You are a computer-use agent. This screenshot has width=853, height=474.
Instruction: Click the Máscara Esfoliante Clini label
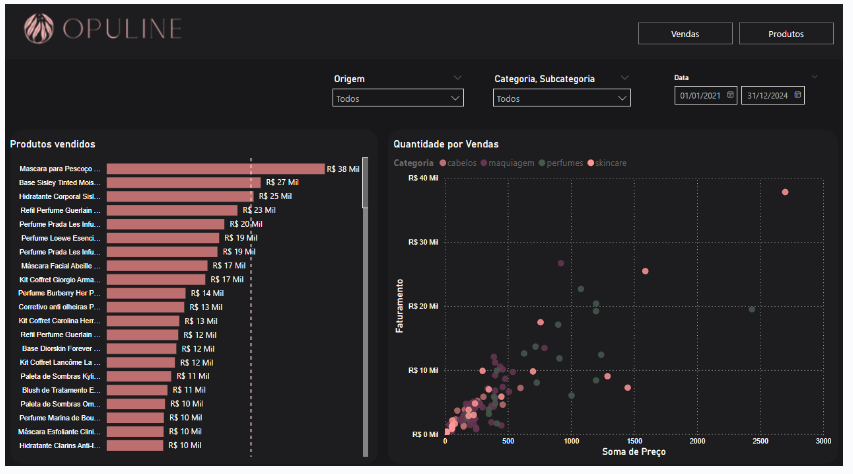(59, 432)
